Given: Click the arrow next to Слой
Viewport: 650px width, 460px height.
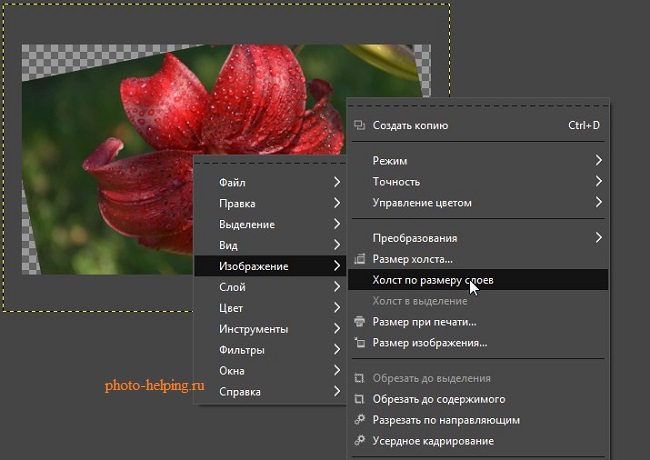Looking at the screenshot, I should pyautogui.click(x=337, y=286).
